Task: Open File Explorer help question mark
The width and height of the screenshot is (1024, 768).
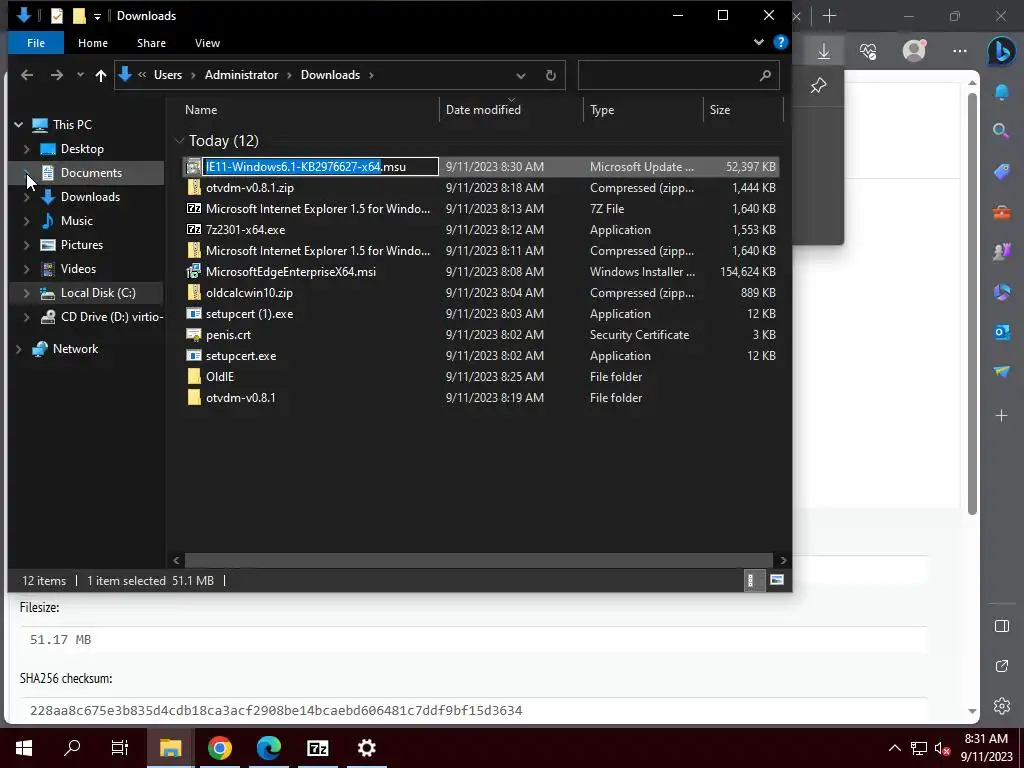Action: tap(780, 42)
